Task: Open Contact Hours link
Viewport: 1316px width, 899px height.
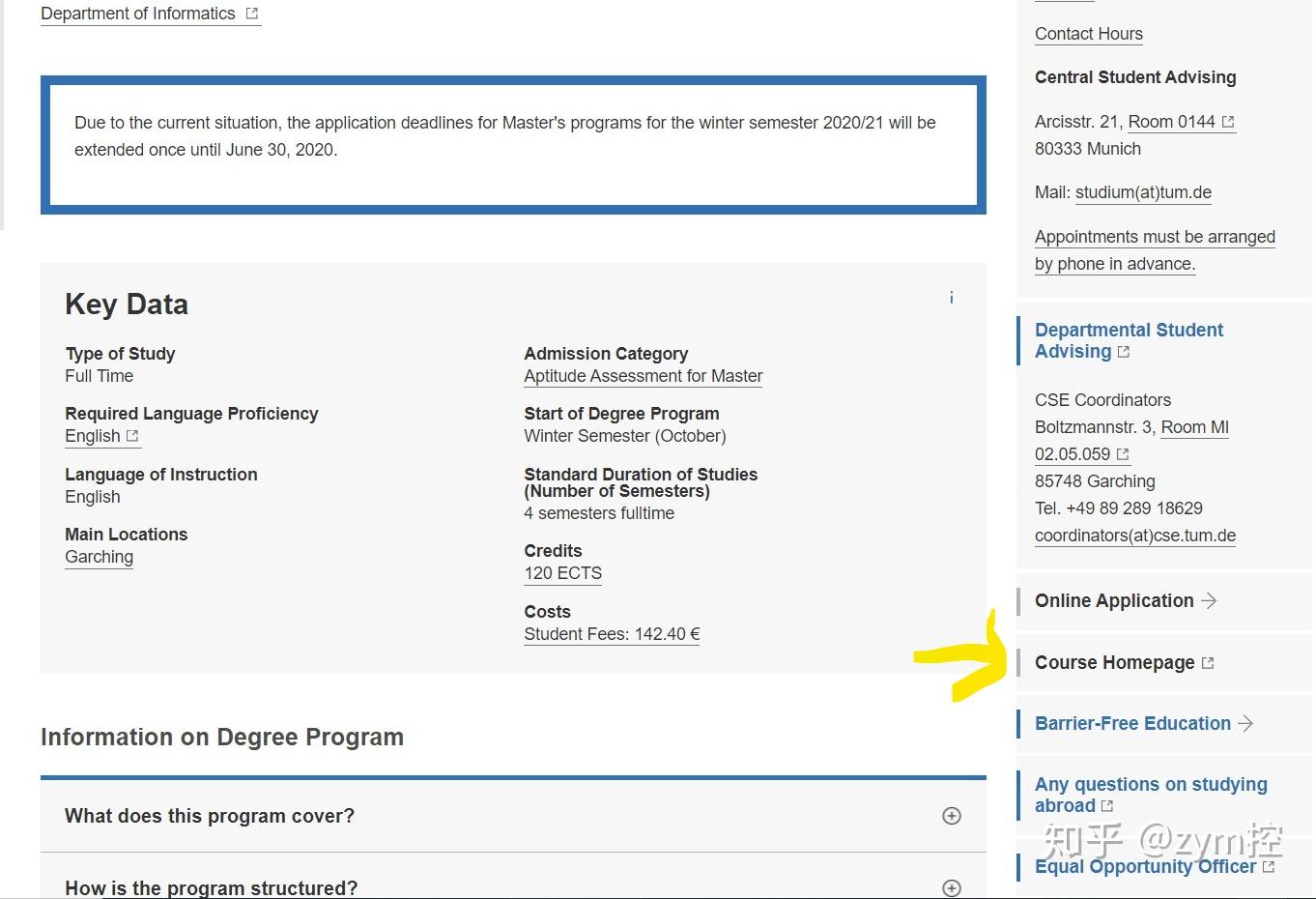Action: pos(1088,34)
